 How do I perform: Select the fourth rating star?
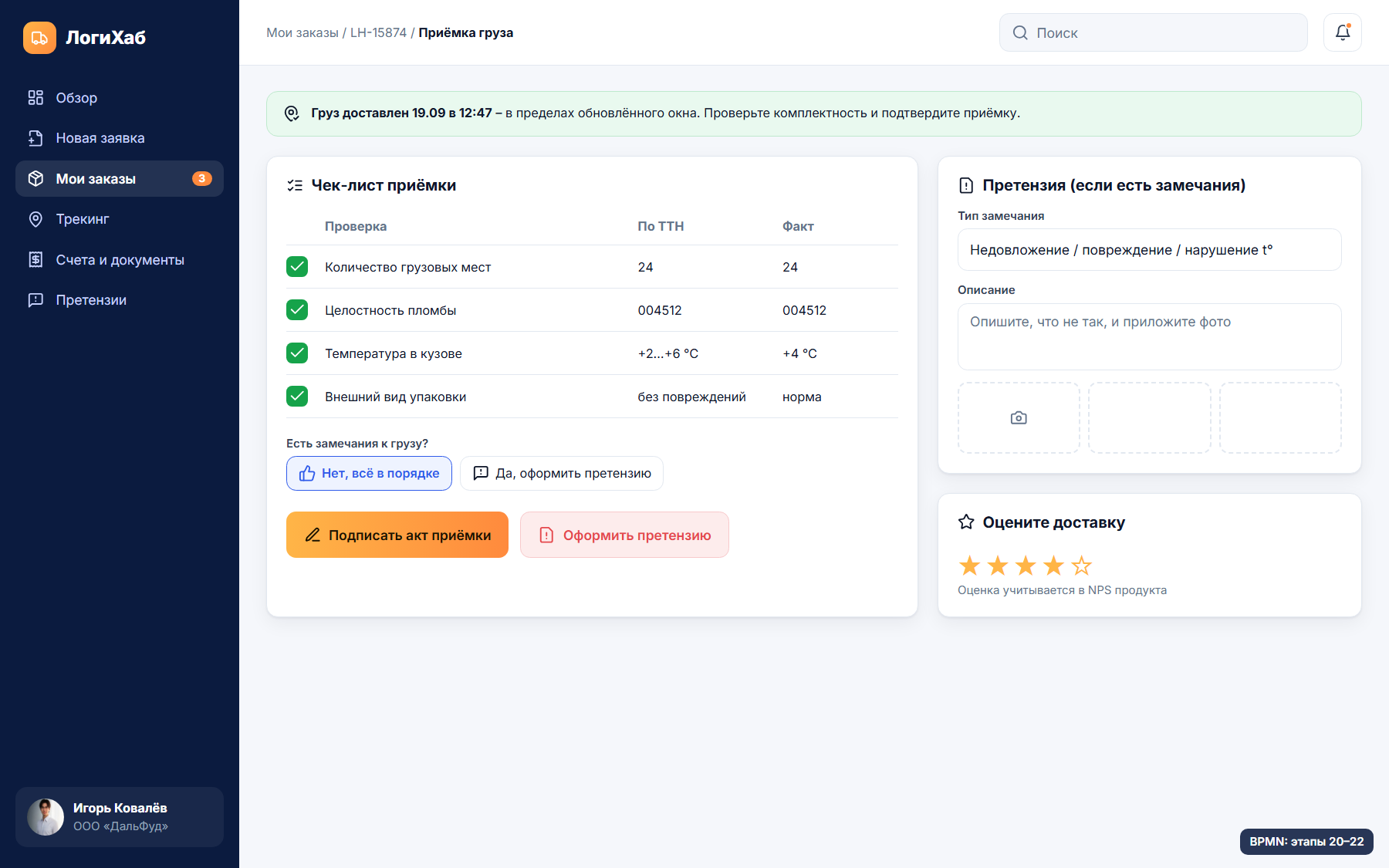pos(1053,566)
